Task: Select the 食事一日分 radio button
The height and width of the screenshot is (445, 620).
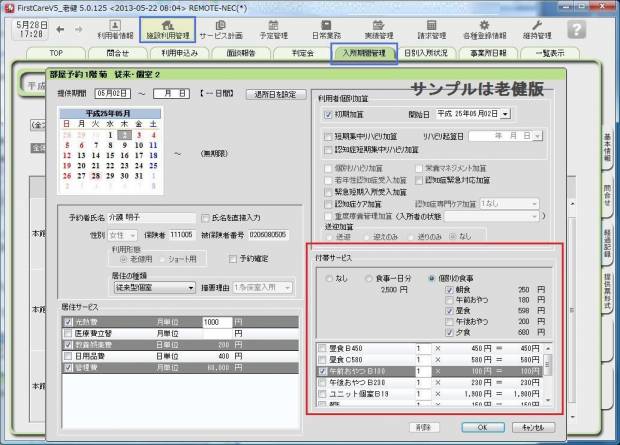Action: click(369, 278)
